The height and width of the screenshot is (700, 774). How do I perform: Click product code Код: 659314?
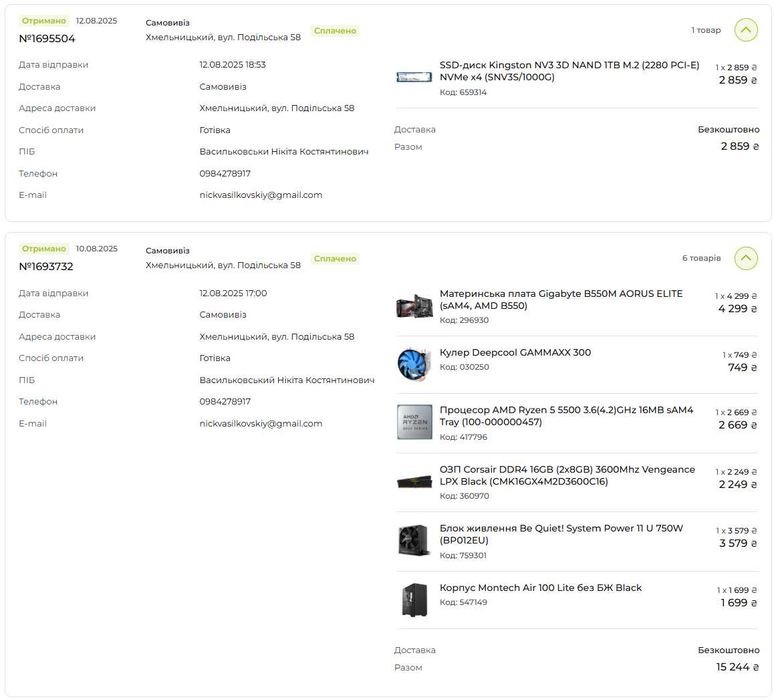pos(463,92)
